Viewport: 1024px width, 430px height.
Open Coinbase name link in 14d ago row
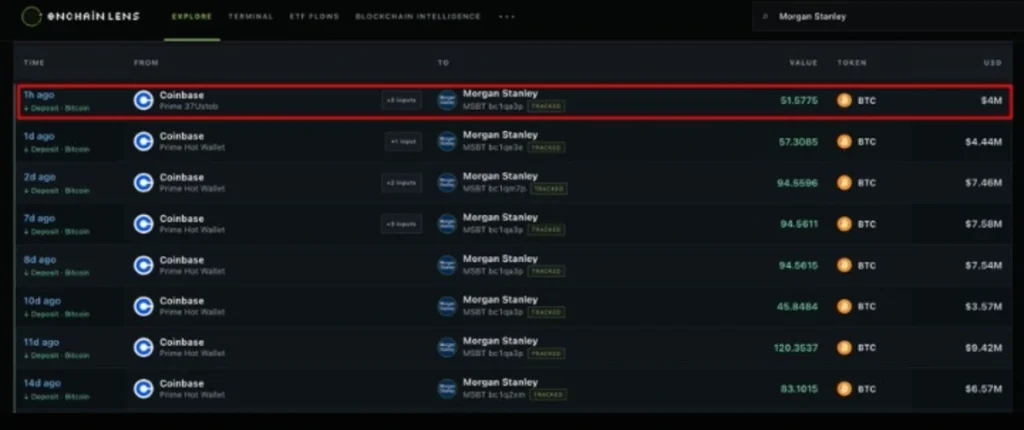click(x=182, y=383)
